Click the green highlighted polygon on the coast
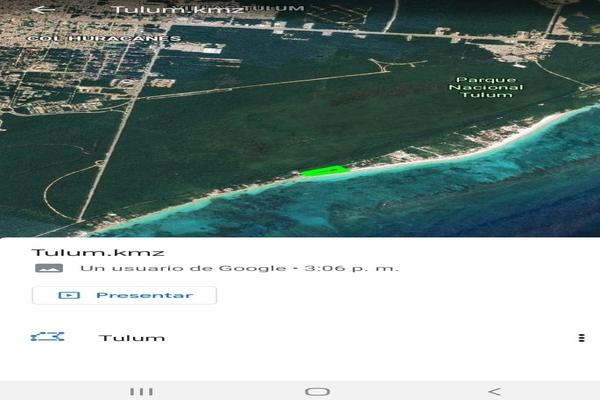 [323, 172]
